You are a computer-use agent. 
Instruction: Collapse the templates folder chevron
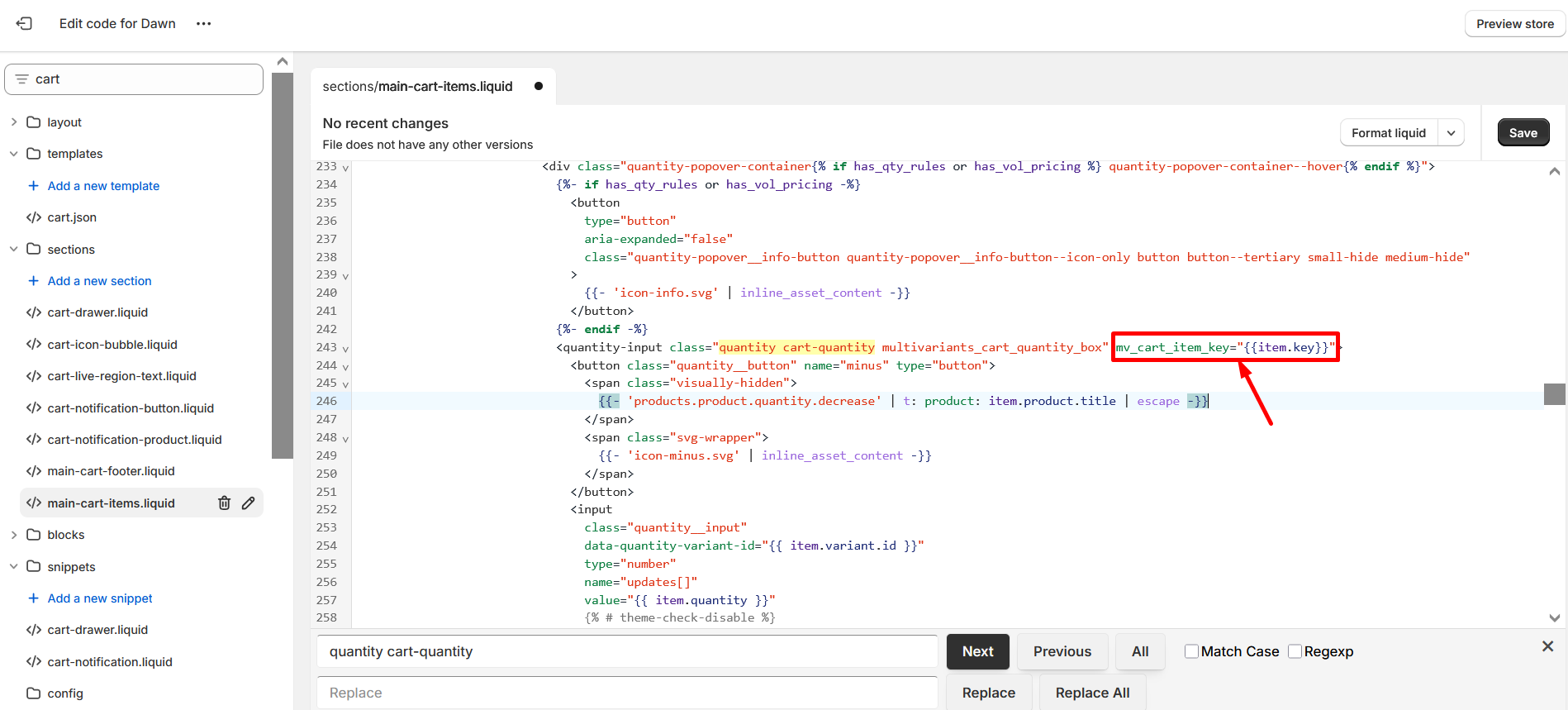(13, 154)
